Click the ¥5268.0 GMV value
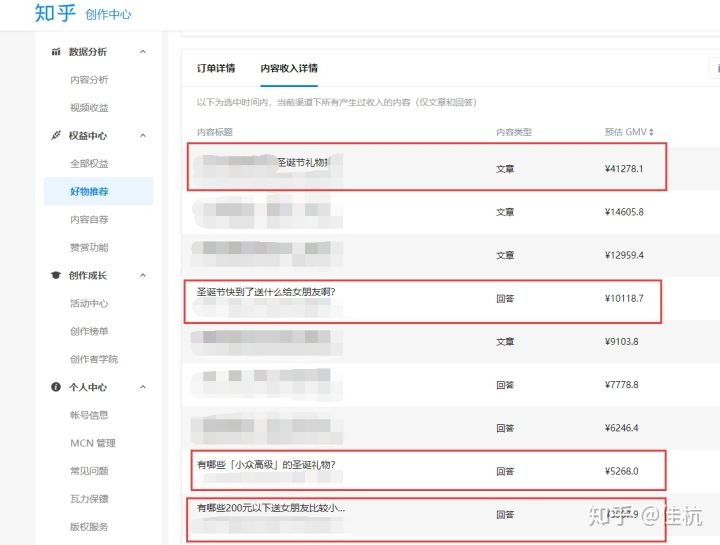This screenshot has width=720, height=545. 622,471
